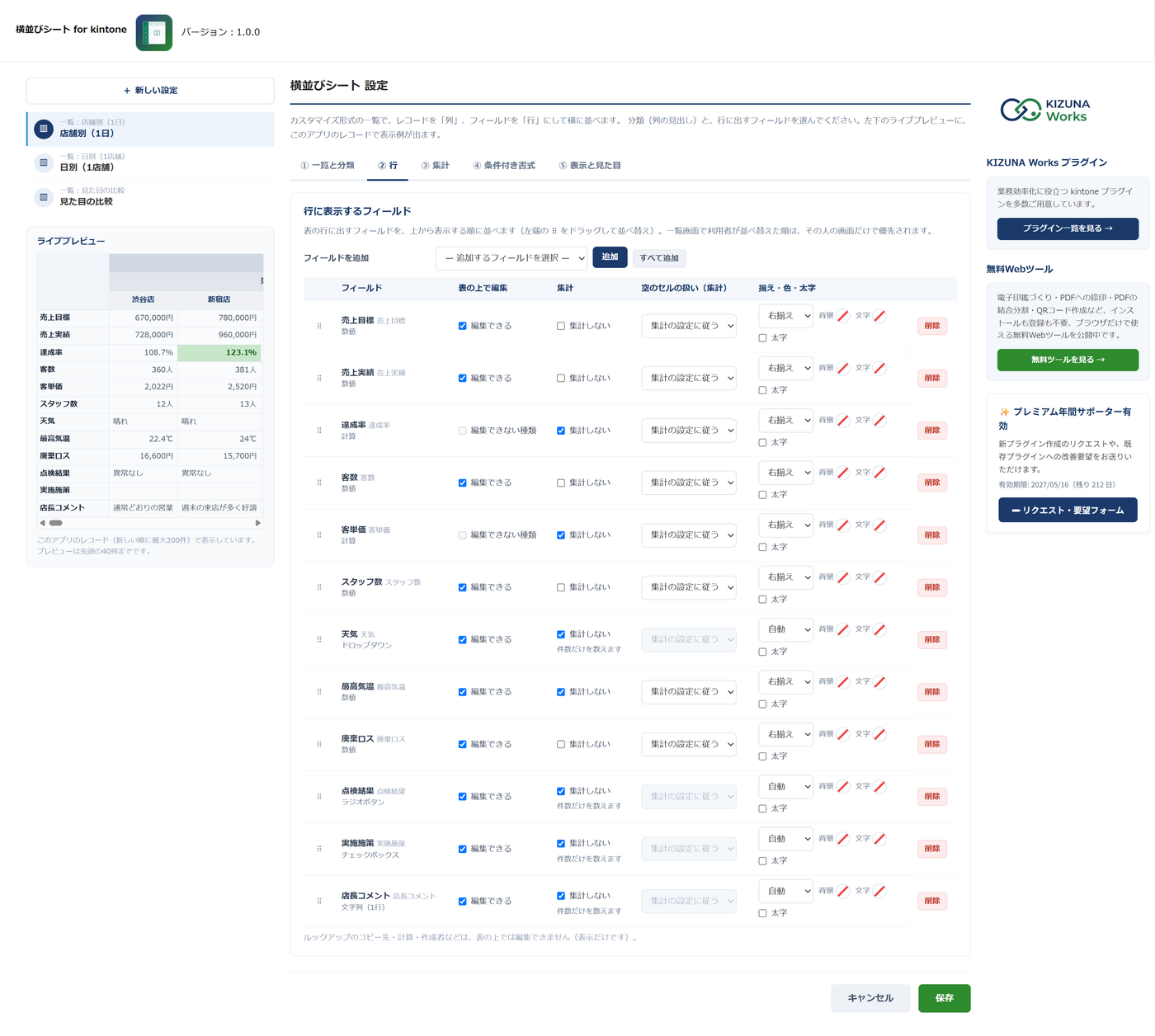Image resolution: width=1155 pixels, height=1036 pixels.
Task: Open the 自動 alignment dropdown for 実施施策
Action: 785,839
